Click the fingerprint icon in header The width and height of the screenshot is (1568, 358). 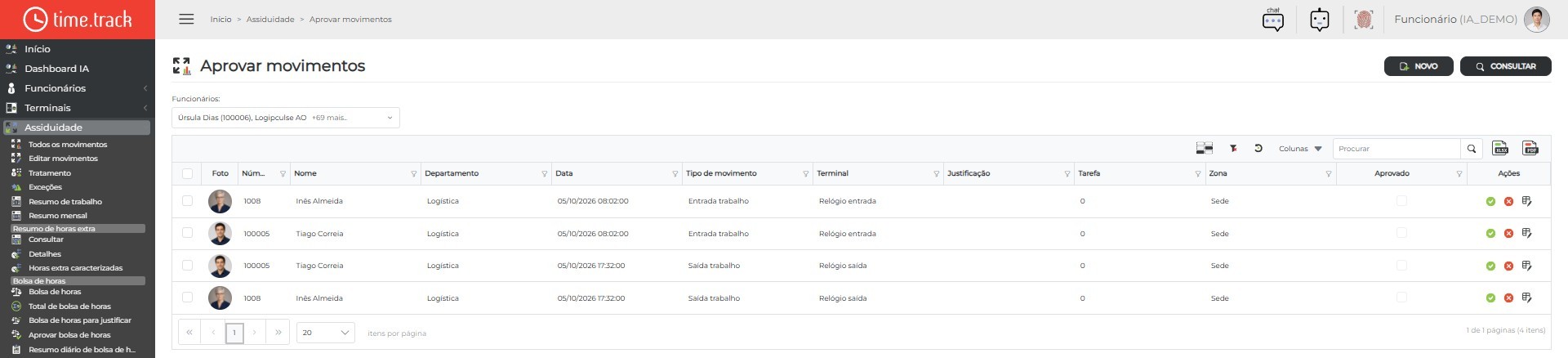pos(1363,20)
